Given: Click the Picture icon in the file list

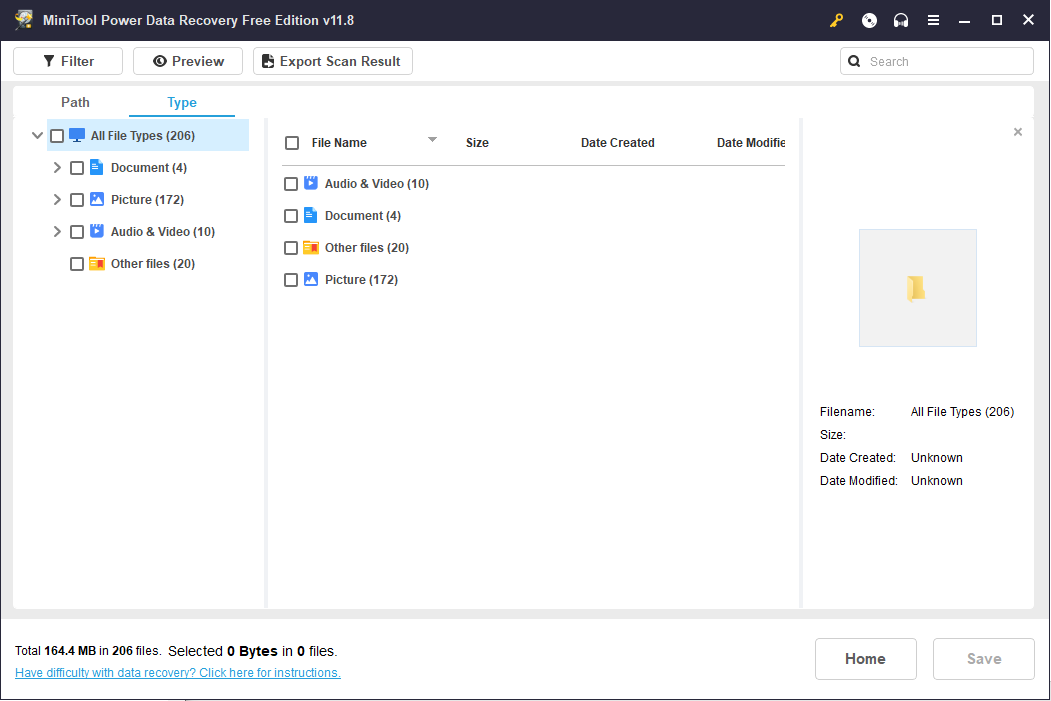Looking at the screenshot, I should point(311,280).
